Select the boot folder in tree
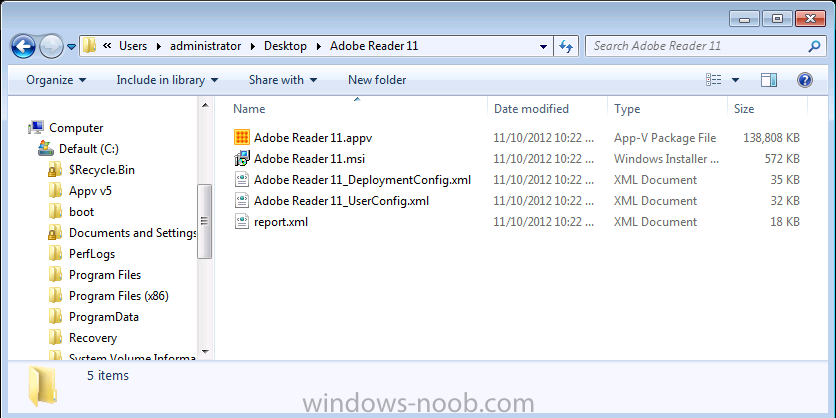This screenshot has width=836, height=418. pos(82,212)
